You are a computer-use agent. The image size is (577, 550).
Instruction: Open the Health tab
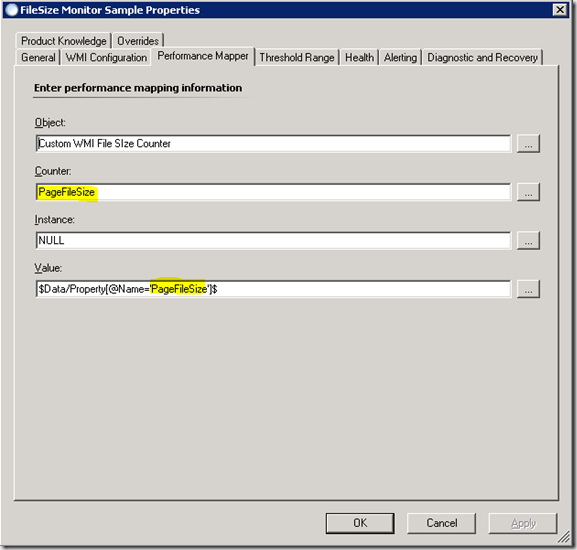(359, 58)
